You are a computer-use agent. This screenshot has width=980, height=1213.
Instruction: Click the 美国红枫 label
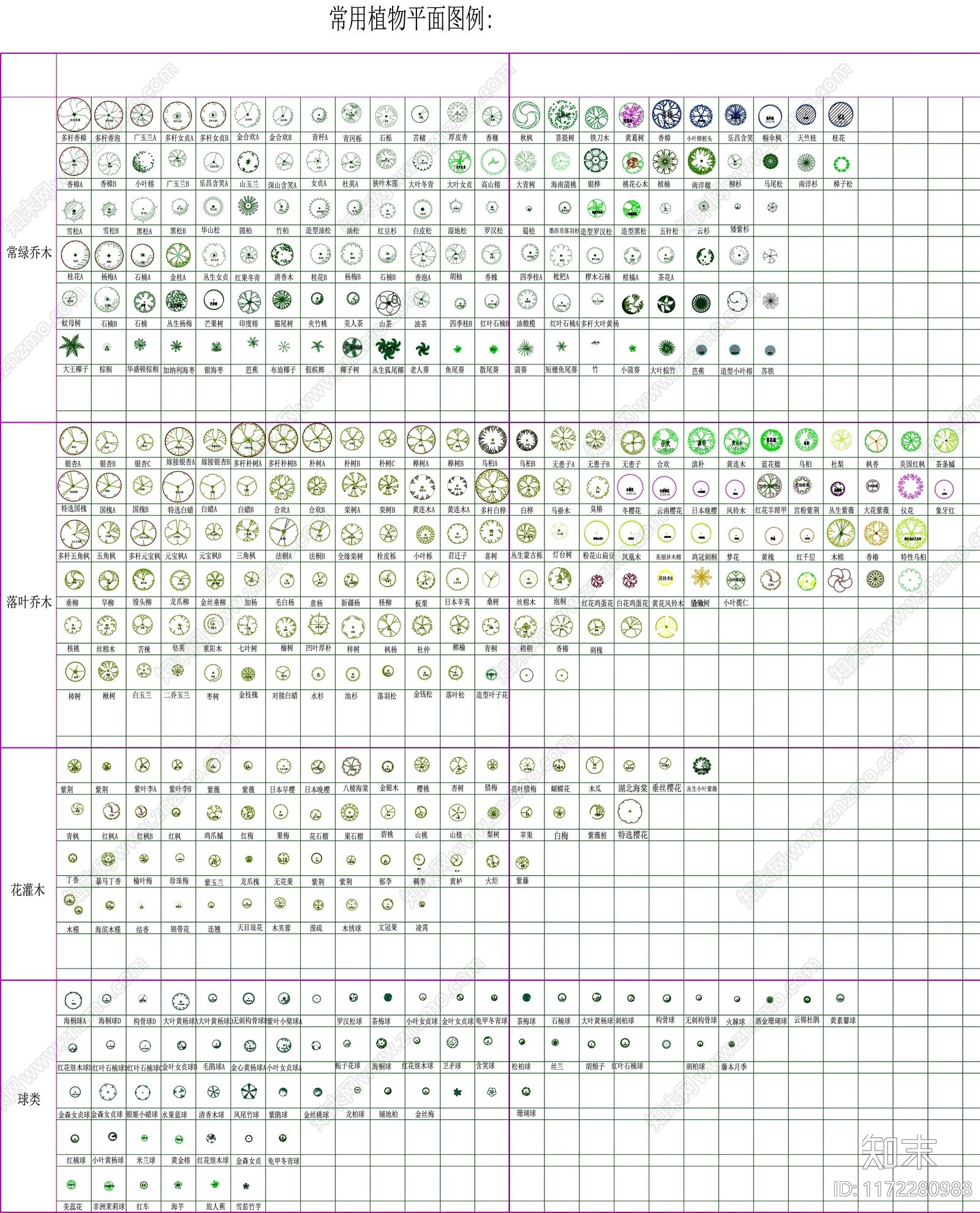[912, 464]
